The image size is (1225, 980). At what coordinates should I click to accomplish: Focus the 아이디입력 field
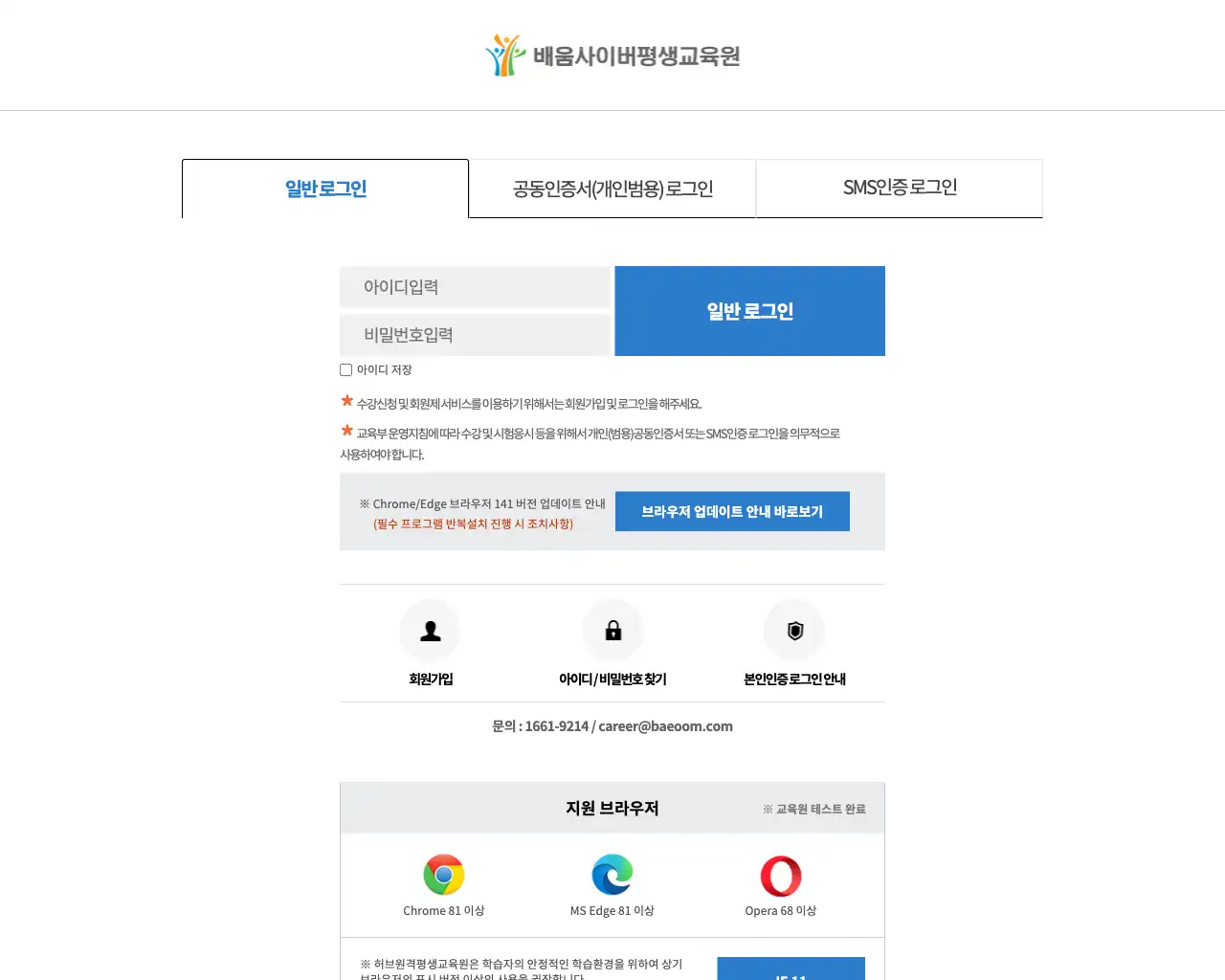point(476,287)
